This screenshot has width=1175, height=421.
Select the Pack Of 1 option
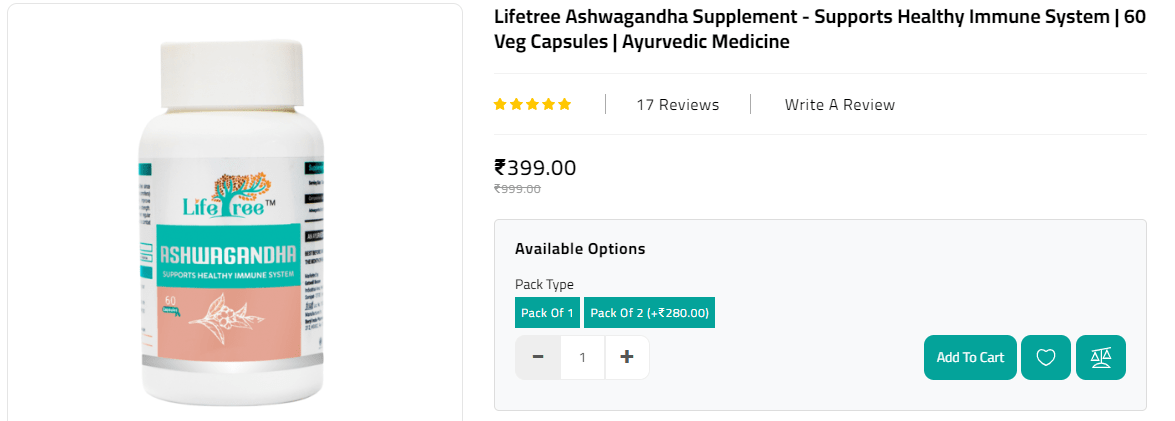(547, 313)
